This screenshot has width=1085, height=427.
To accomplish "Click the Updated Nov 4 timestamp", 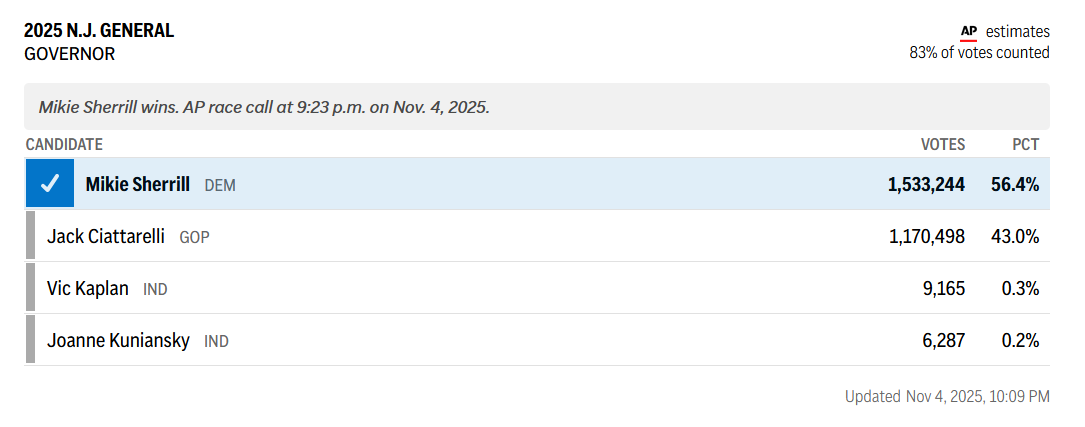I will click(x=947, y=397).
